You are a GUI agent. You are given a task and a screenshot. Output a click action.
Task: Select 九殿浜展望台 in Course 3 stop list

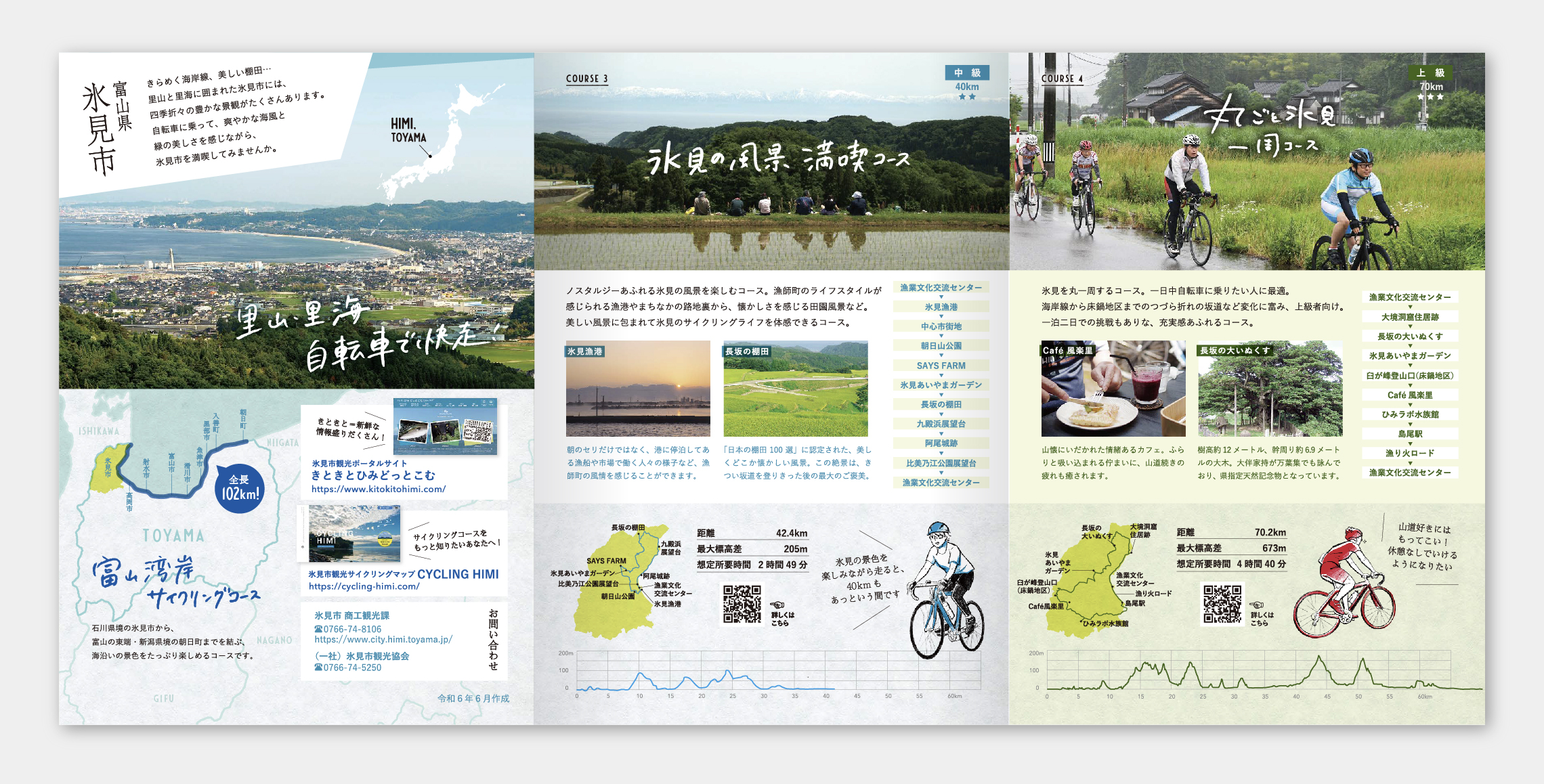tap(941, 424)
